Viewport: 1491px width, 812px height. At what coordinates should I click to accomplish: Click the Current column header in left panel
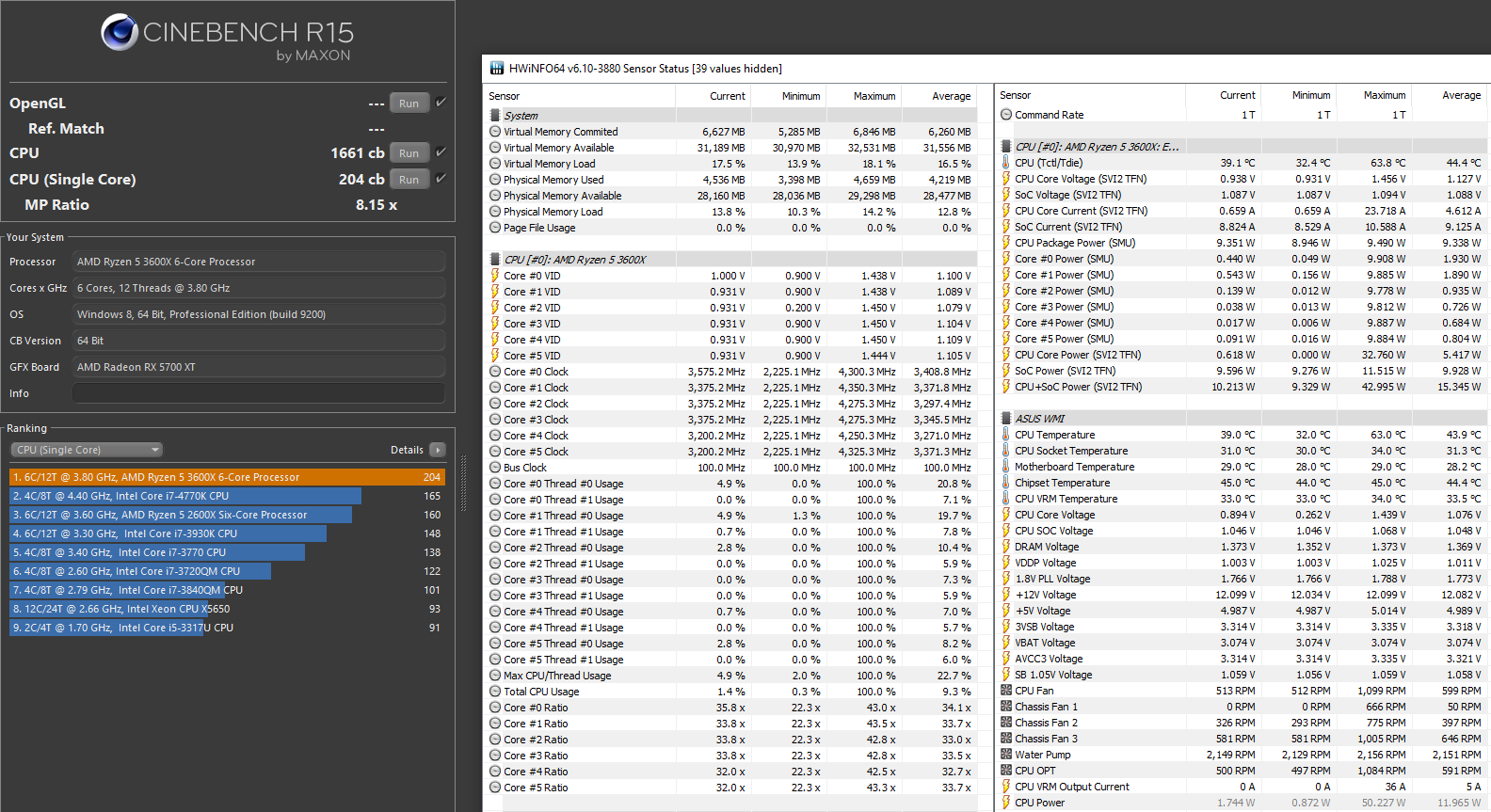[713, 96]
